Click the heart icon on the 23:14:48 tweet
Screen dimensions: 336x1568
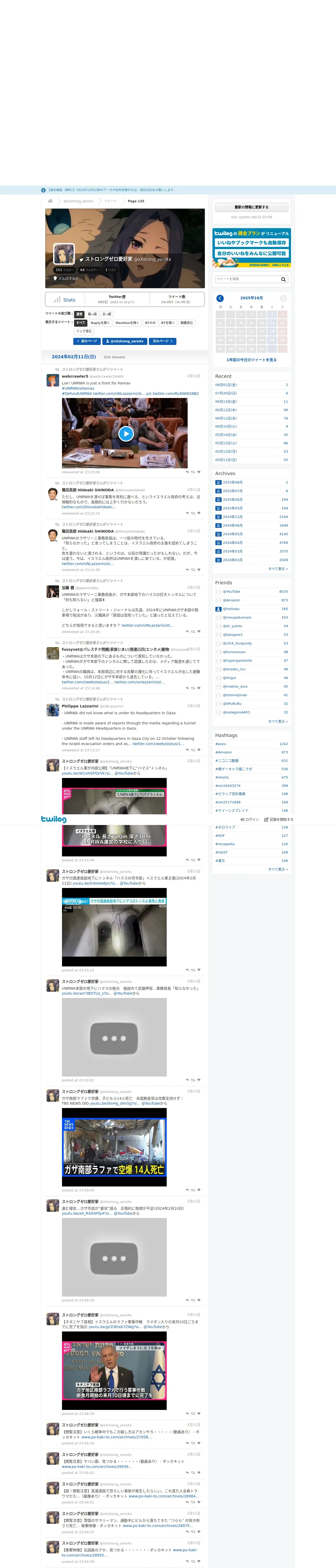click(x=199, y=688)
